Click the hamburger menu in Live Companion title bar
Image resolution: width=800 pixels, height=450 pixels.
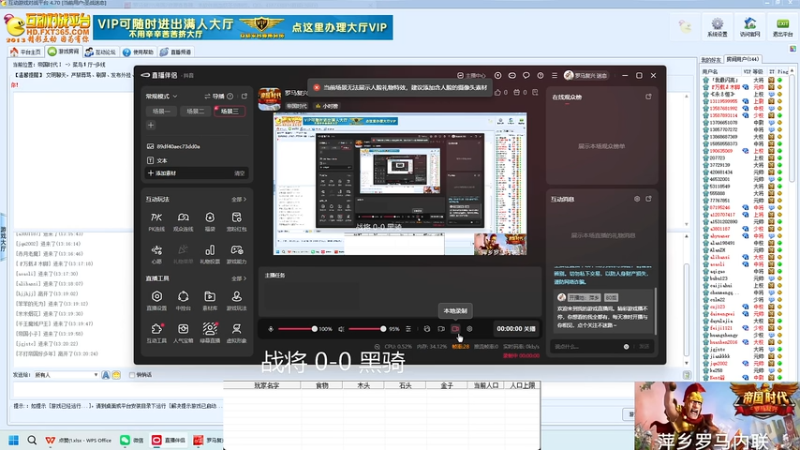[555, 76]
